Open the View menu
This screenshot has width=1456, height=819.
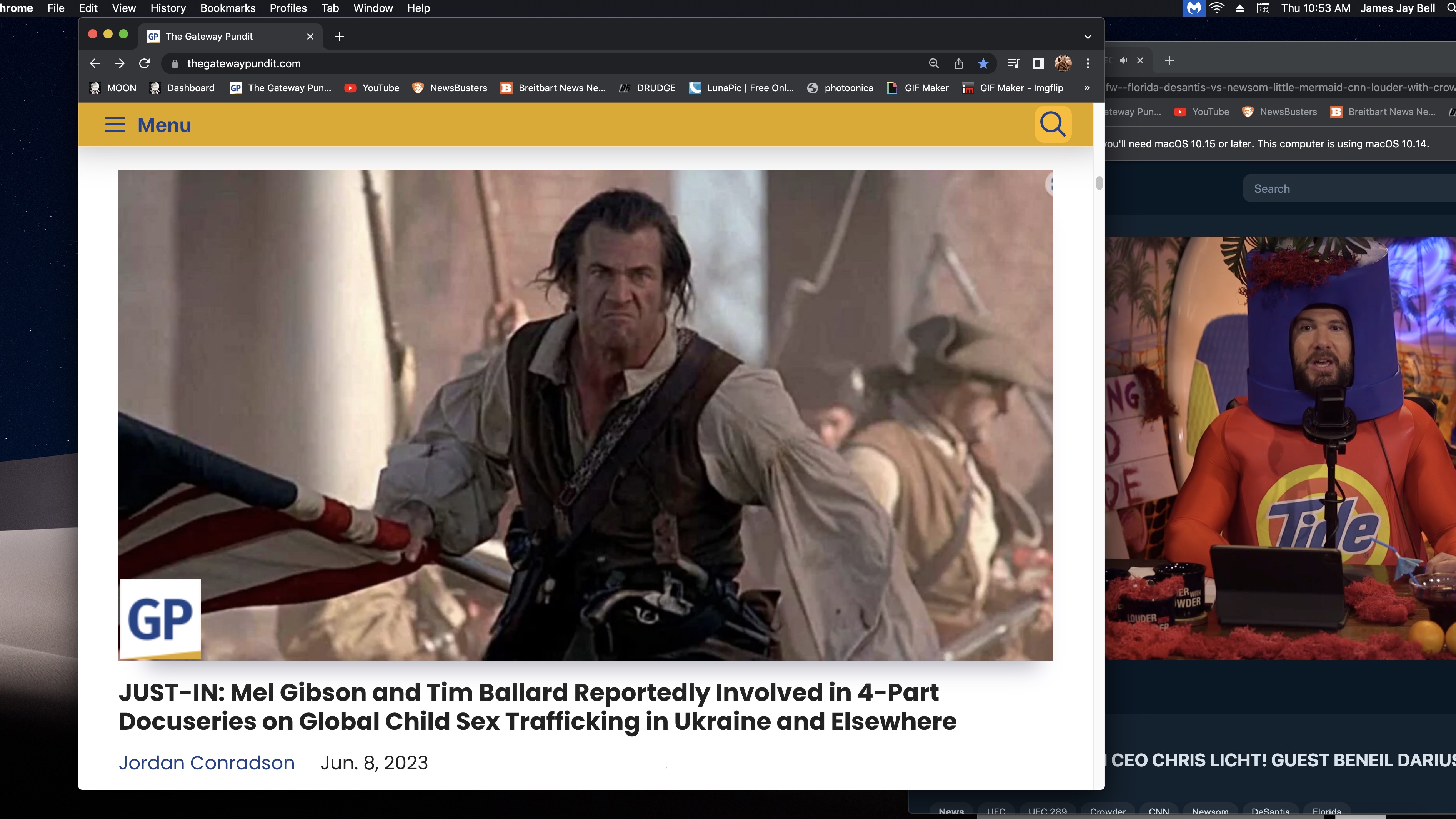tap(124, 8)
